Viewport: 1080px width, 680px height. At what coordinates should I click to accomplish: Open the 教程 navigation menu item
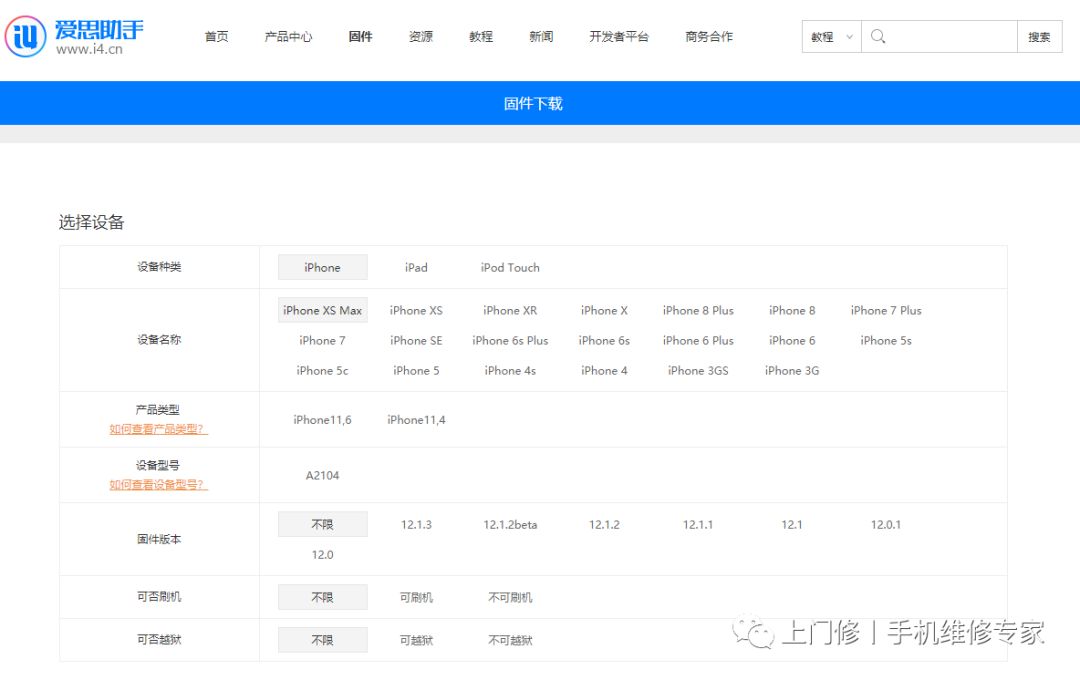(481, 37)
